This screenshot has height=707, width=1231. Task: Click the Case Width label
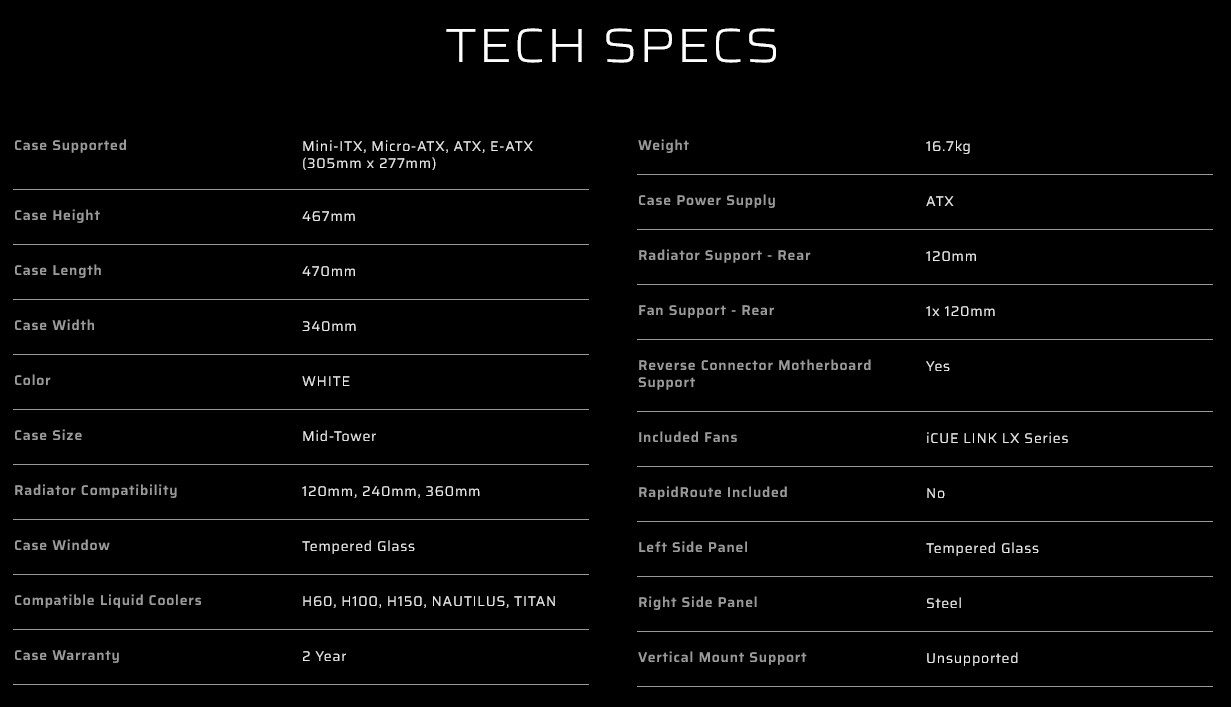coord(53,326)
